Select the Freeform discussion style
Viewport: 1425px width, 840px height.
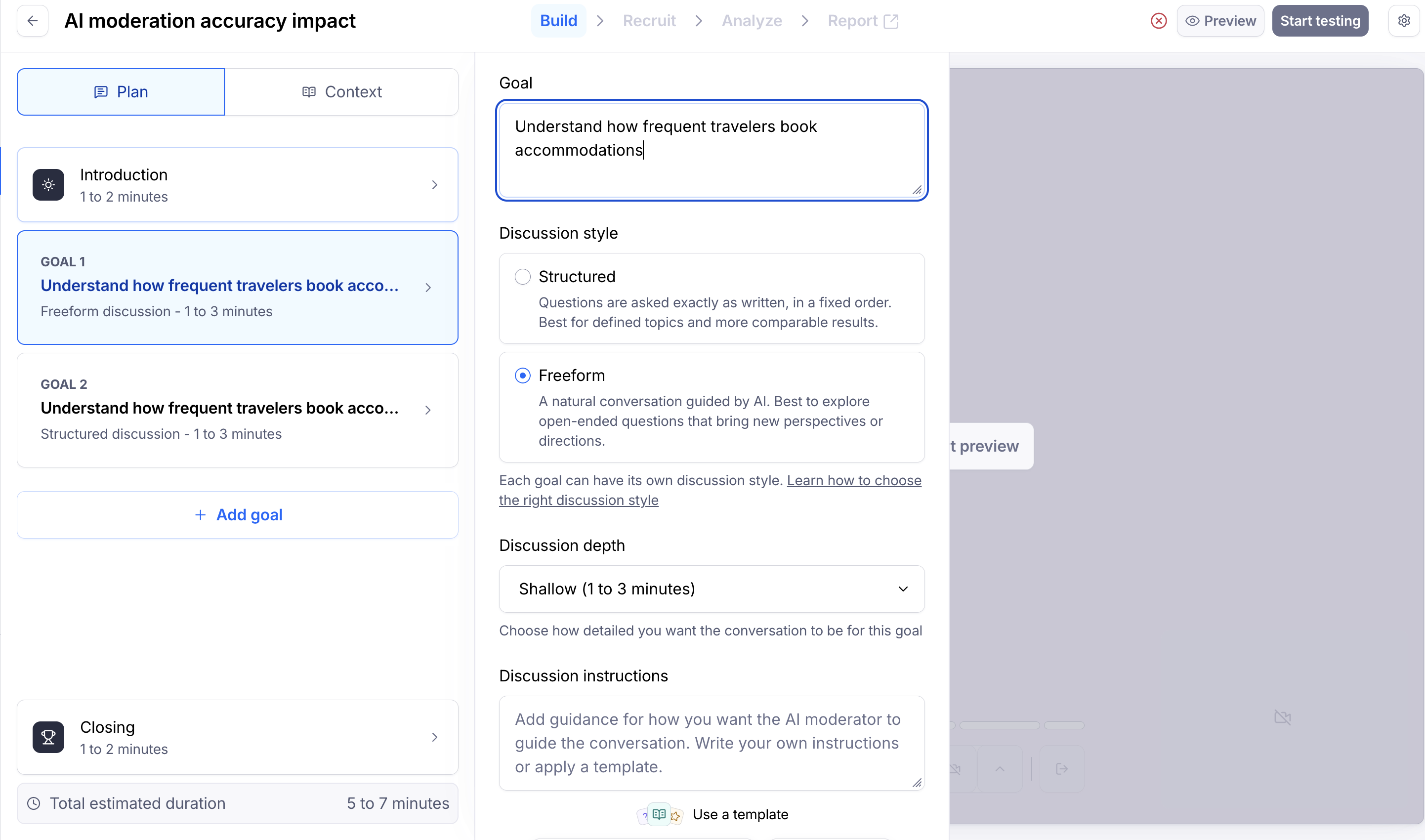522,376
